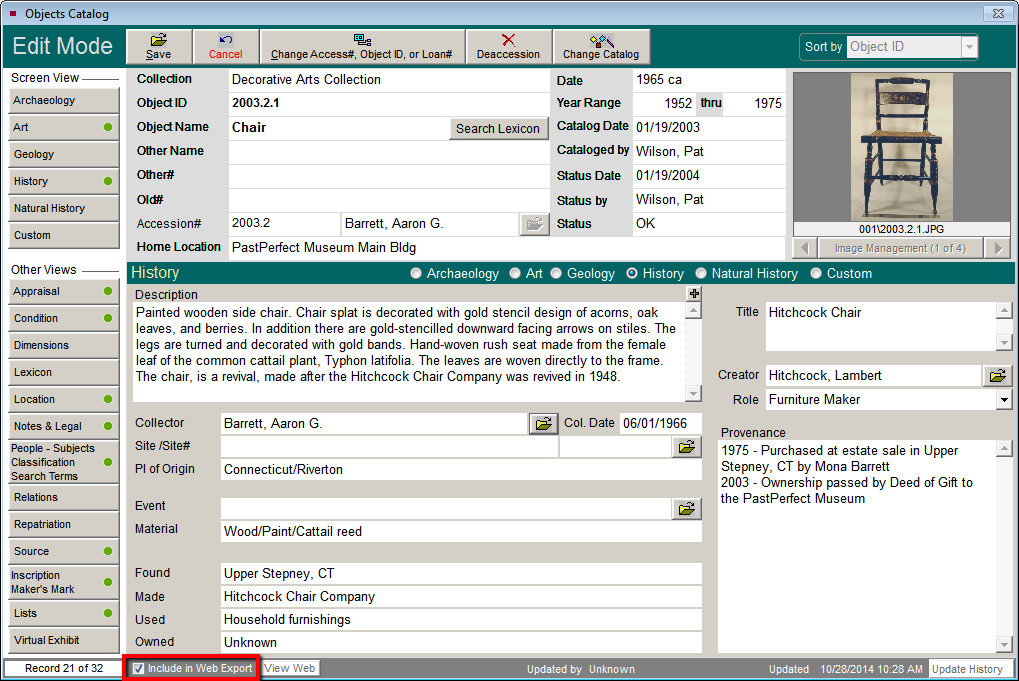Open the Site/Site# lookup folder icon
The width and height of the screenshot is (1019, 681).
685,447
